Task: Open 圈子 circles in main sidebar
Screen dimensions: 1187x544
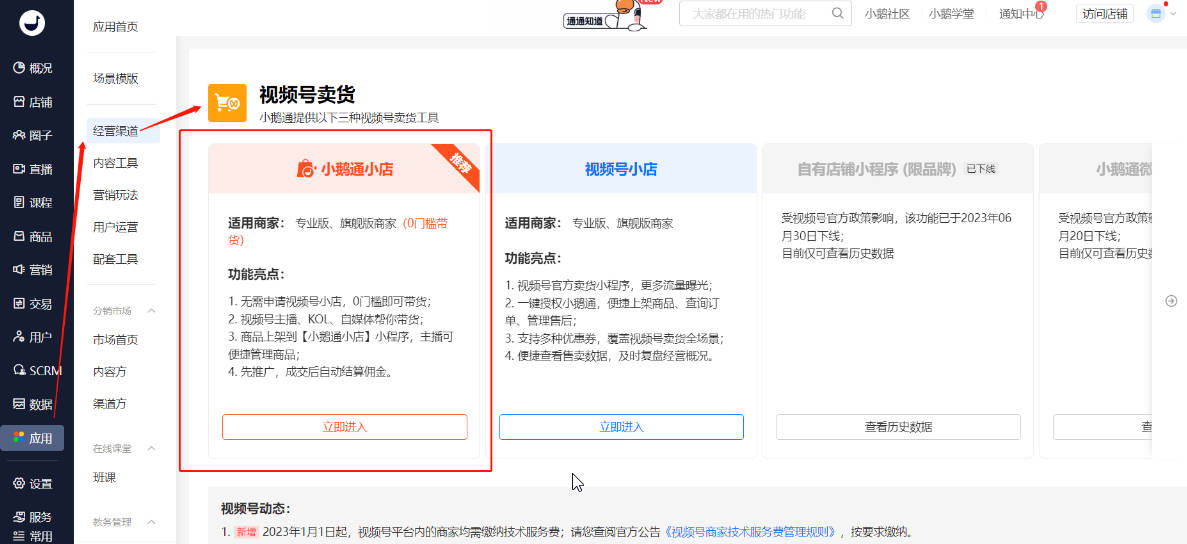Action: [x=33, y=135]
